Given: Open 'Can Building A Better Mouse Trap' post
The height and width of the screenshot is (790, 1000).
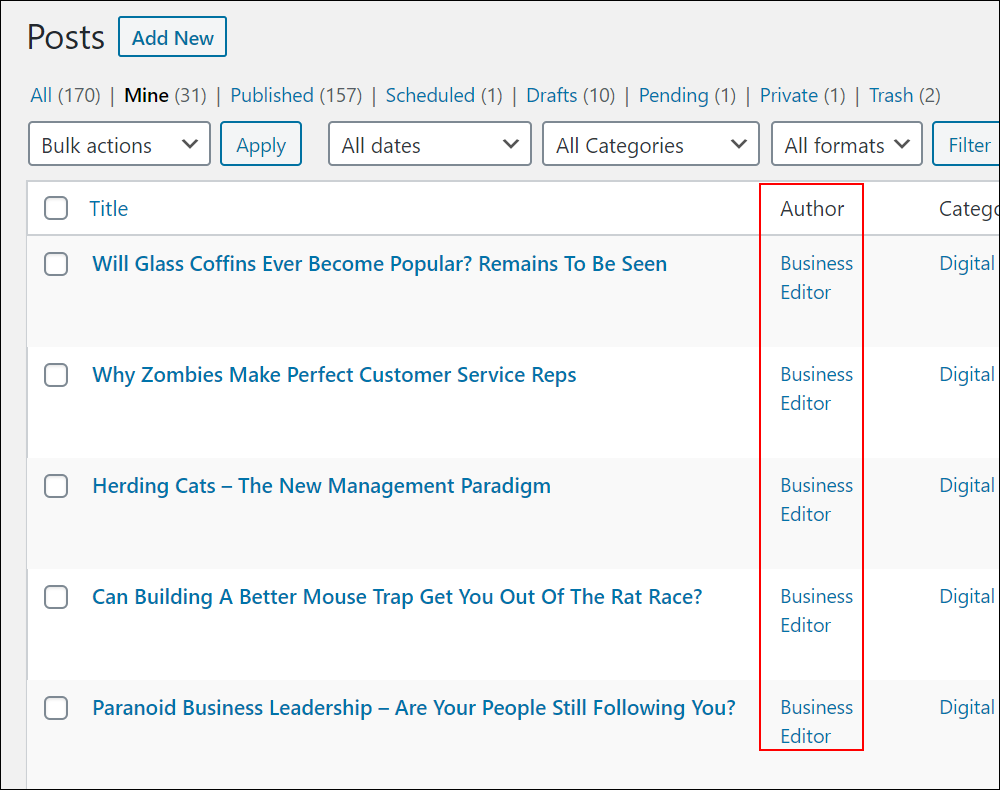Looking at the screenshot, I should point(397,597).
